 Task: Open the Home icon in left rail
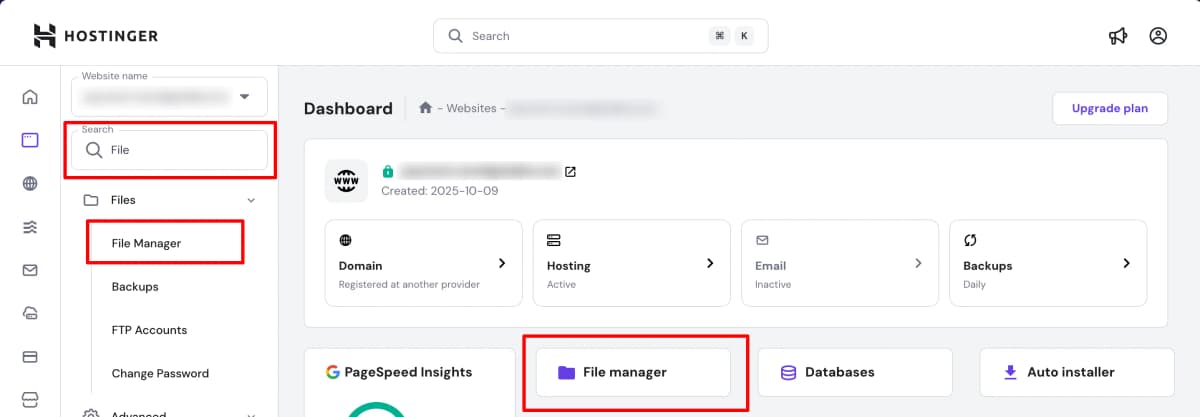30,97
